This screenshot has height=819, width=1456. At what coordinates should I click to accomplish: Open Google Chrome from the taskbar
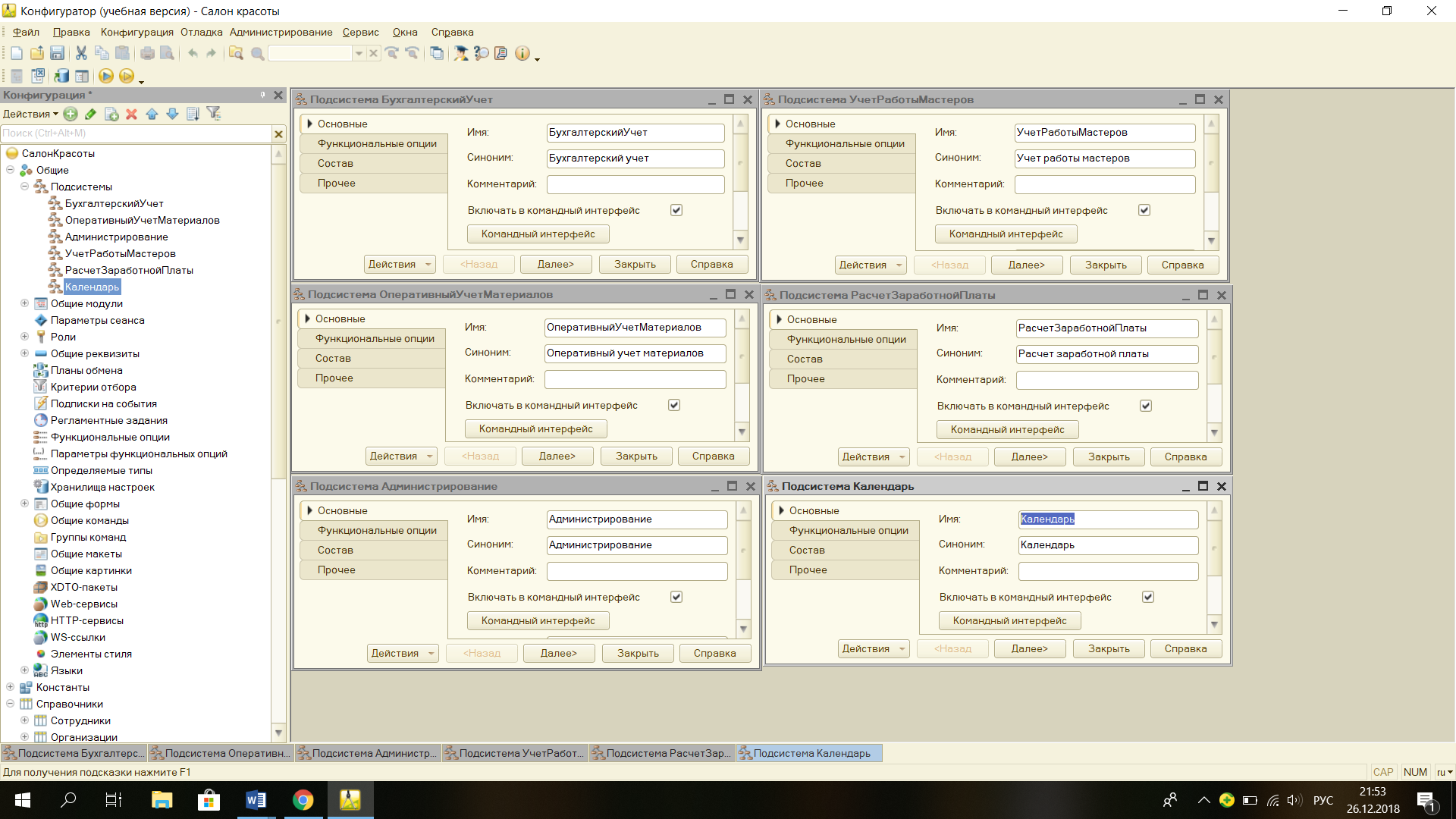(x=303, y=800)
